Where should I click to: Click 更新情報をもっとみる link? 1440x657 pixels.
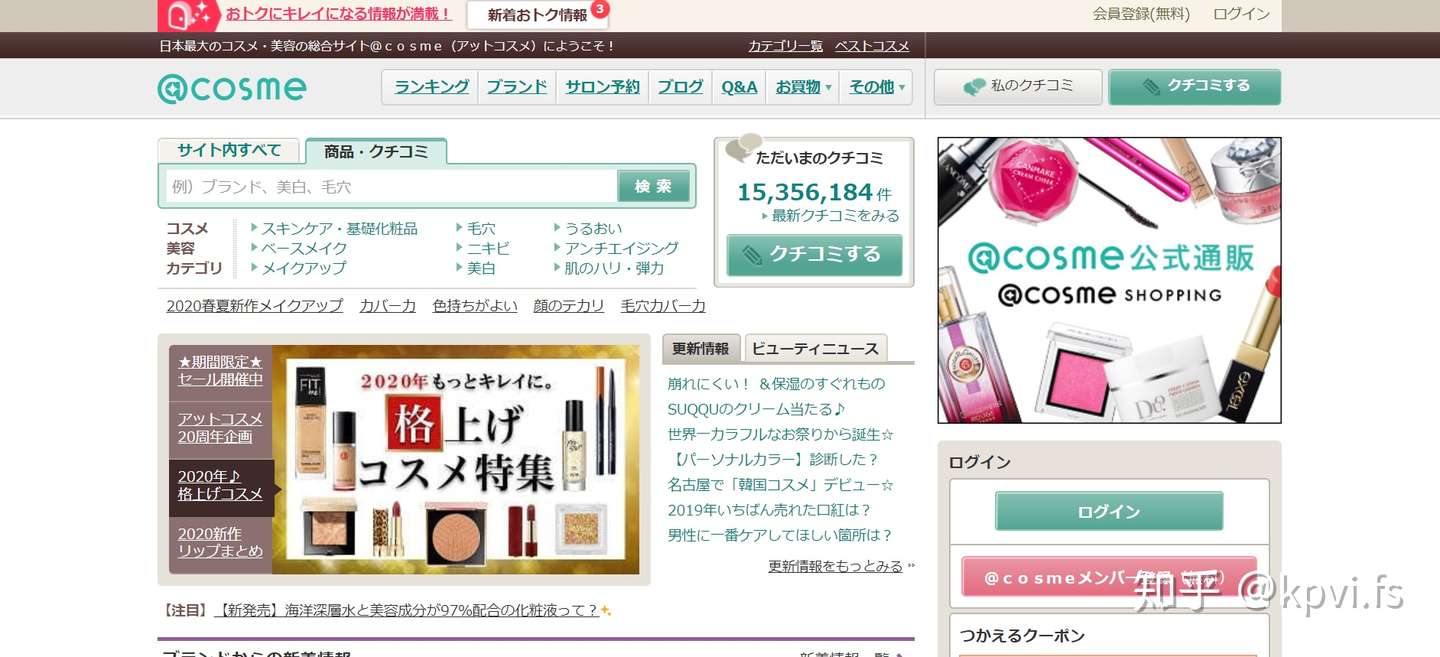click(835, 566)
